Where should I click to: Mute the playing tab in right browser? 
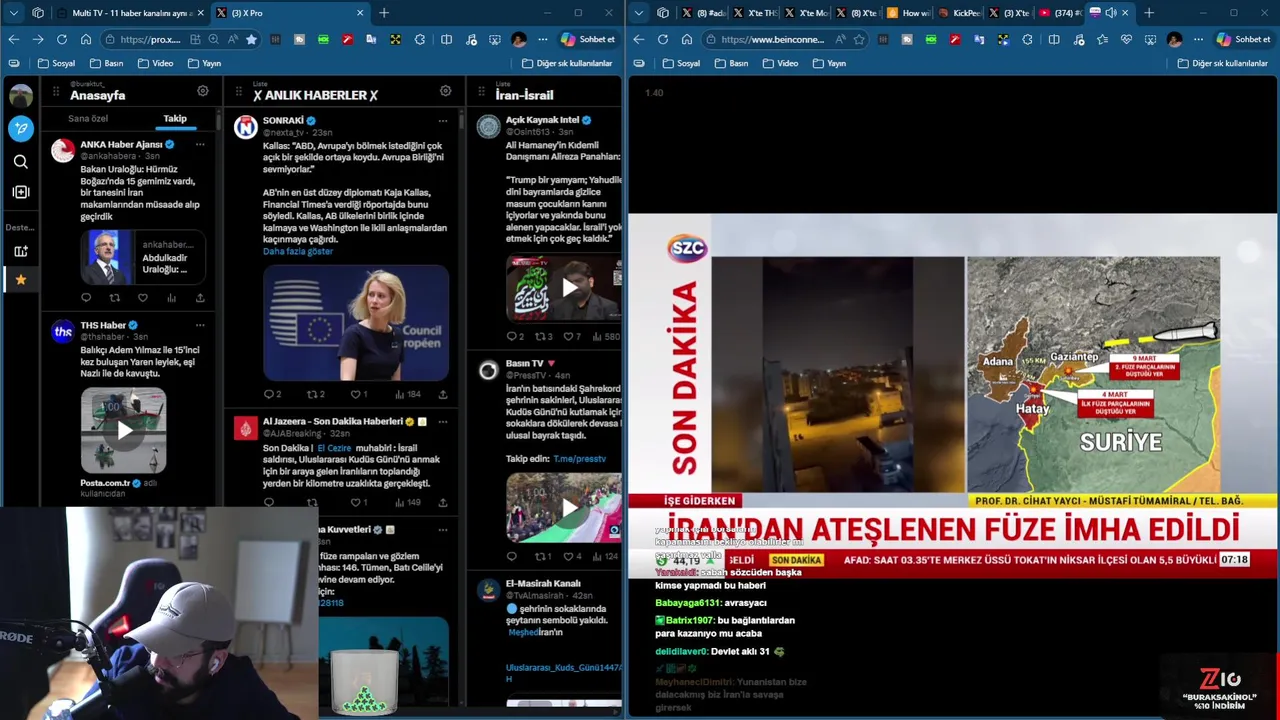[x=1111, y=13]
